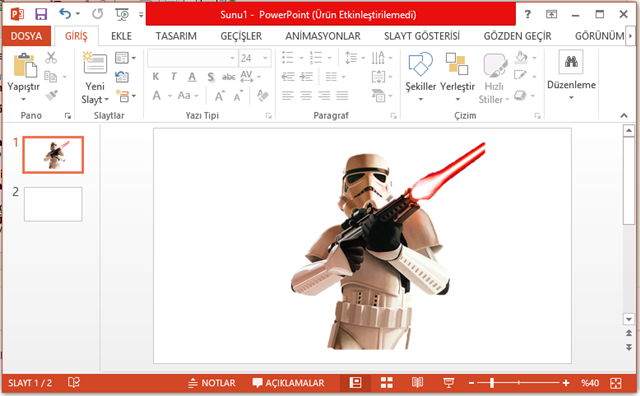This screenshot has width=640, height=396.
Task: Clear all formatting eraser icon
Action: pos(262,96)
